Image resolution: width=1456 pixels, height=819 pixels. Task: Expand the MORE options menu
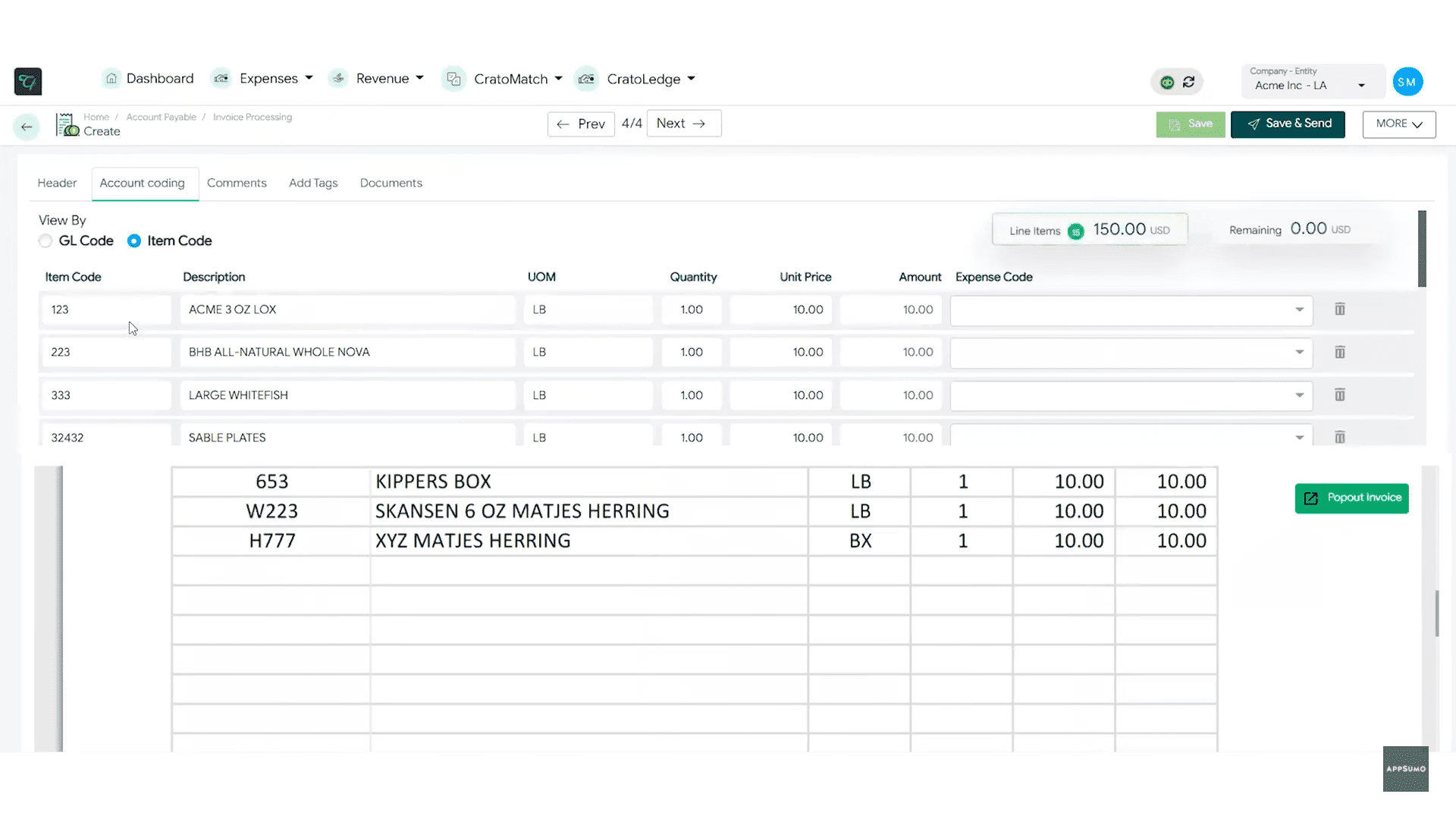click(x=1398, y=124)
